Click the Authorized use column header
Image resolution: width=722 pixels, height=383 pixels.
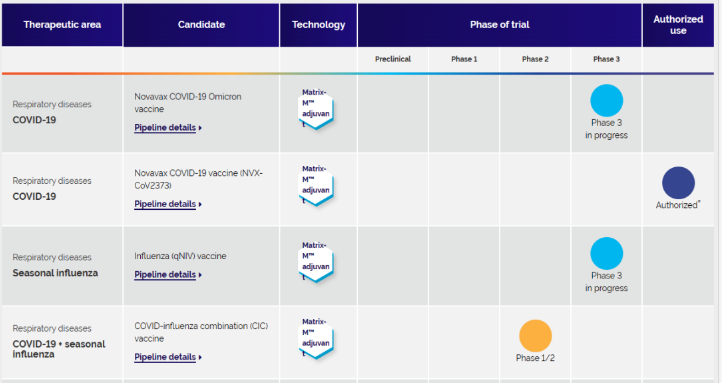pyautogui.click(x=678, y=25)
